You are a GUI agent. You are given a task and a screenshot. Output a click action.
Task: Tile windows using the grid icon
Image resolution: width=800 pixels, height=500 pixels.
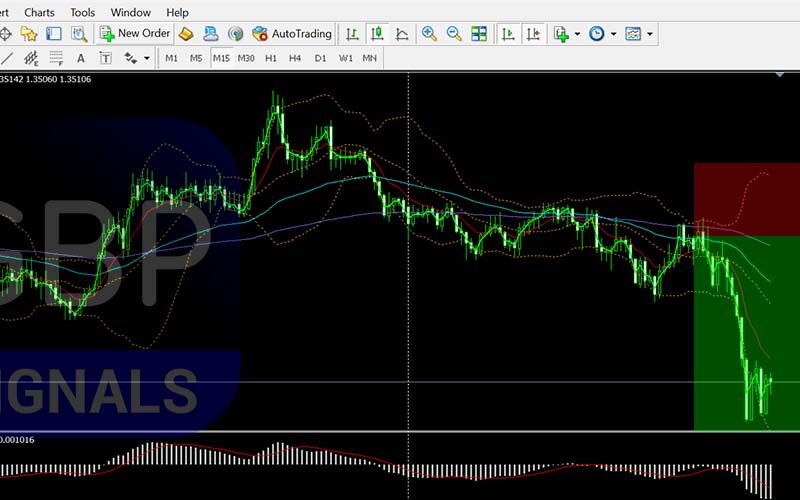[479, 34]
